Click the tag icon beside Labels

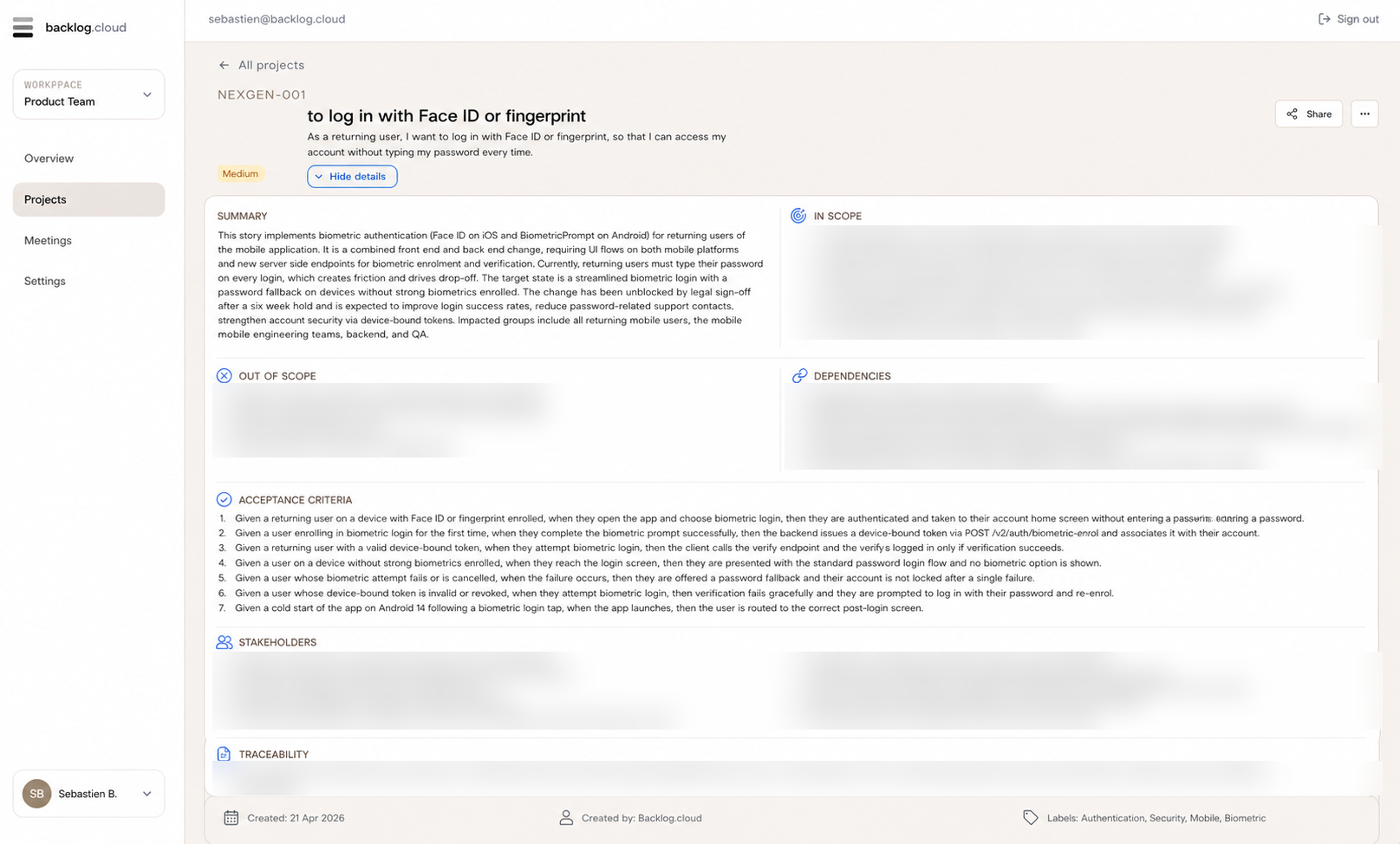[1030, 817]
